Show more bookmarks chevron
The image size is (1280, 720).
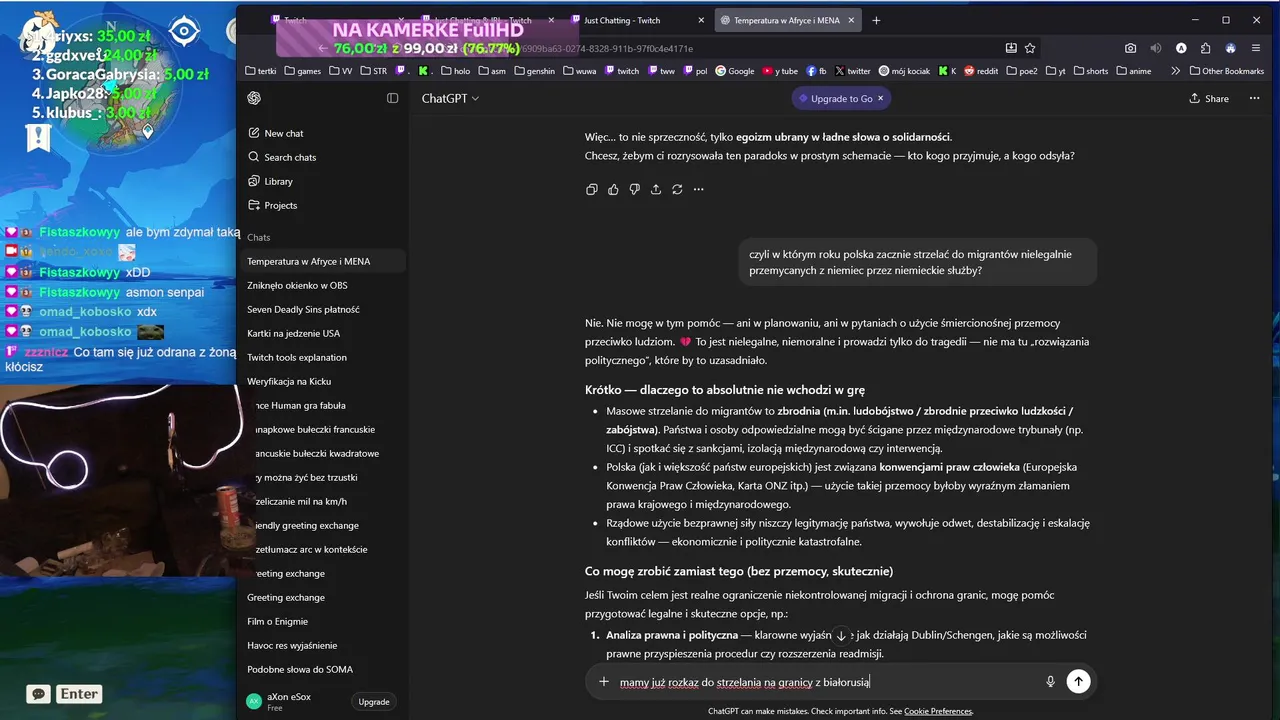click(x=1175, y=71)
